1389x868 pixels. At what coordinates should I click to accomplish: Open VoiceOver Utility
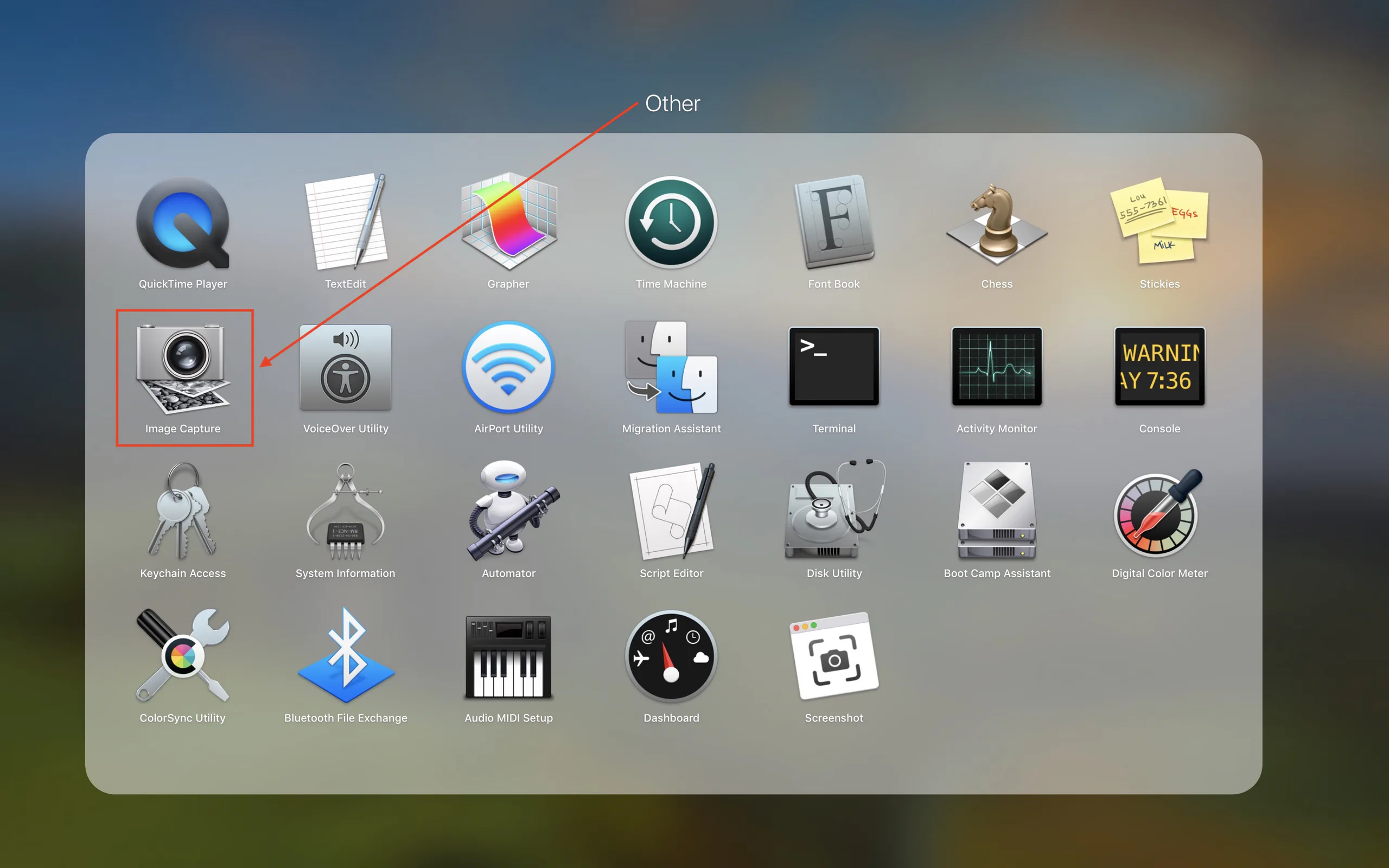click(346, 367)
